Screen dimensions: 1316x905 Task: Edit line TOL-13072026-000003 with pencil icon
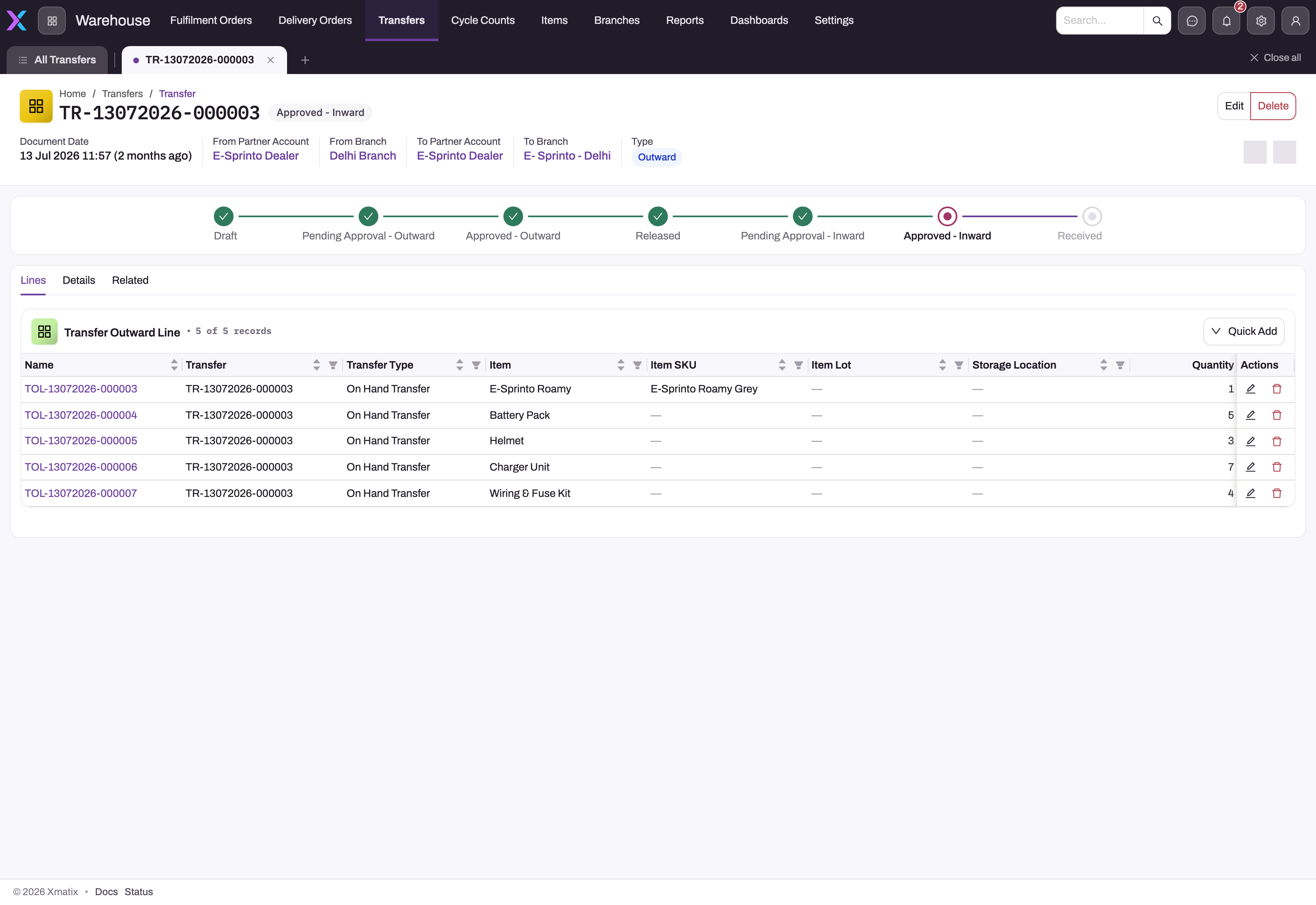1251,389
